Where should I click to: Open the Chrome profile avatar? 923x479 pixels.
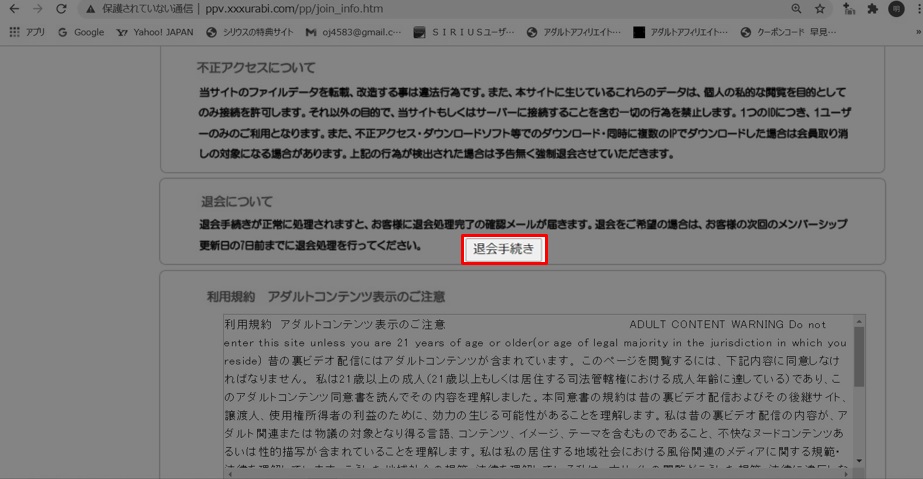click(896, 9)
